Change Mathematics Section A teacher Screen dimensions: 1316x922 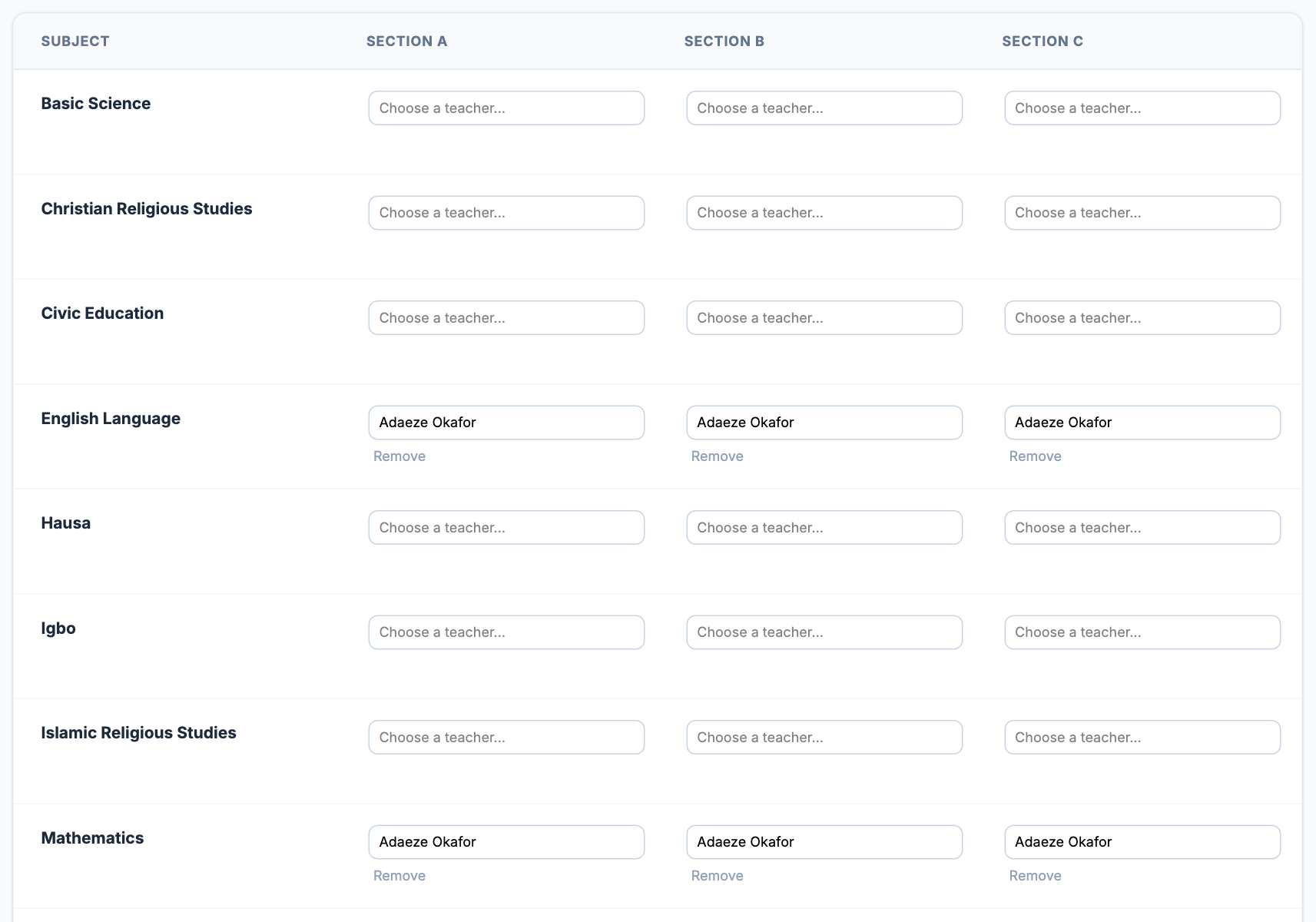(506, 842)
